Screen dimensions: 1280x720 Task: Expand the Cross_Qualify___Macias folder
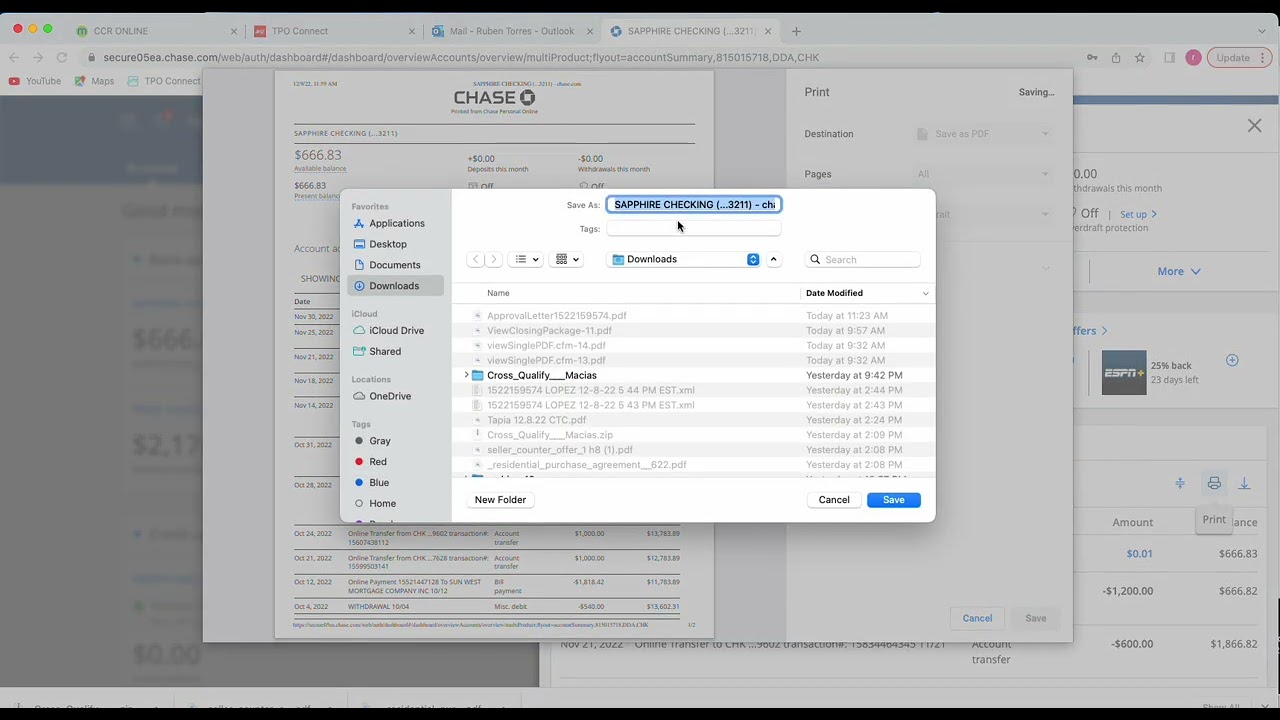point(466,375)
